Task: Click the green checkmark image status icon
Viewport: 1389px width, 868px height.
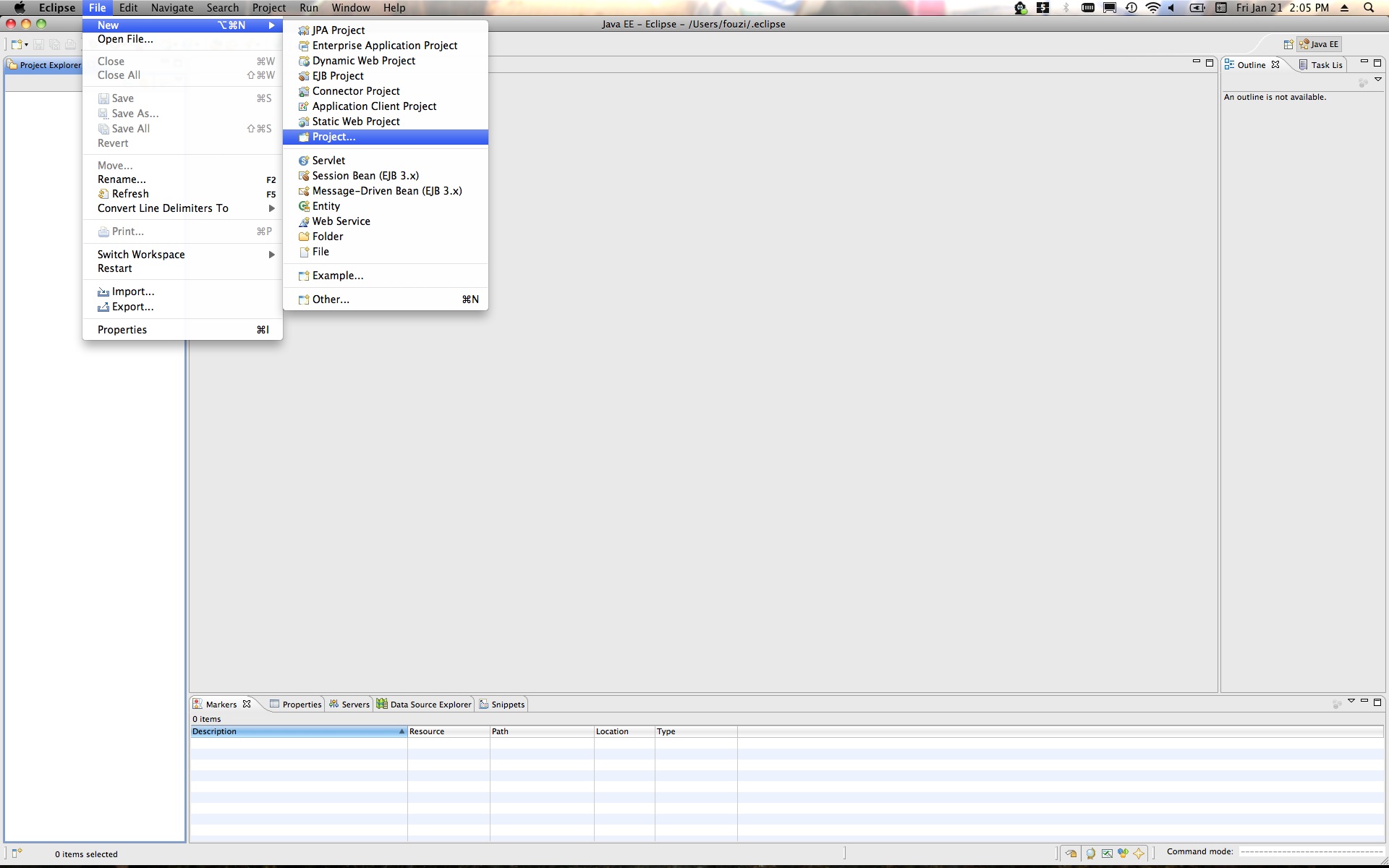Action: (x=1107, y=854)
